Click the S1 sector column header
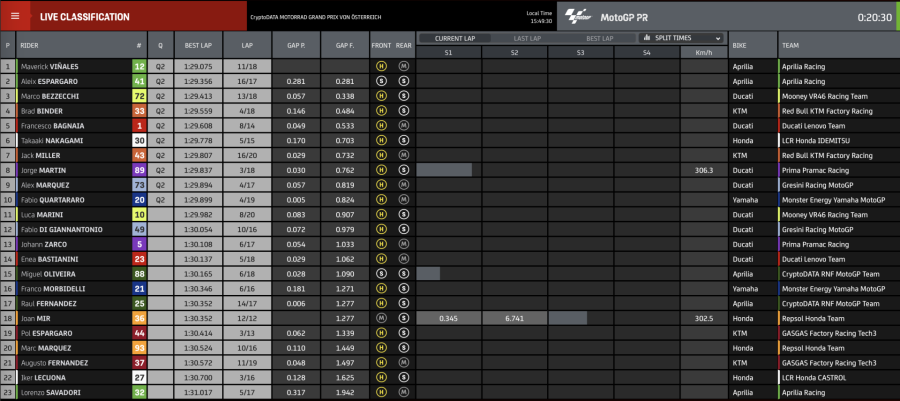This screenshot has height=401, width=900. click(x=448, y=52)
